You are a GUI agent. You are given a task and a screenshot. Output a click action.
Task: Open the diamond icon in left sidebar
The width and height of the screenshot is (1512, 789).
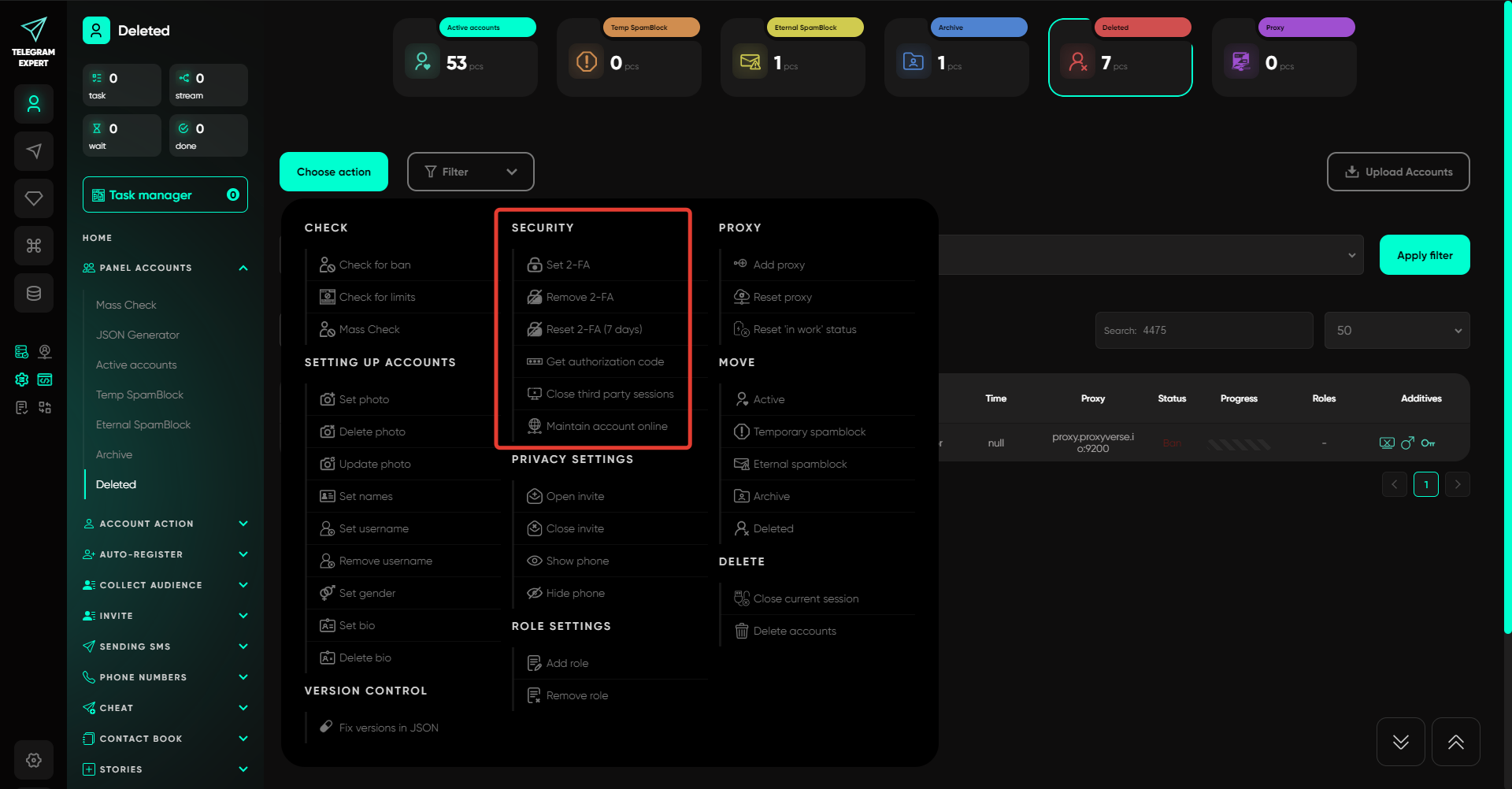point(34,198)
